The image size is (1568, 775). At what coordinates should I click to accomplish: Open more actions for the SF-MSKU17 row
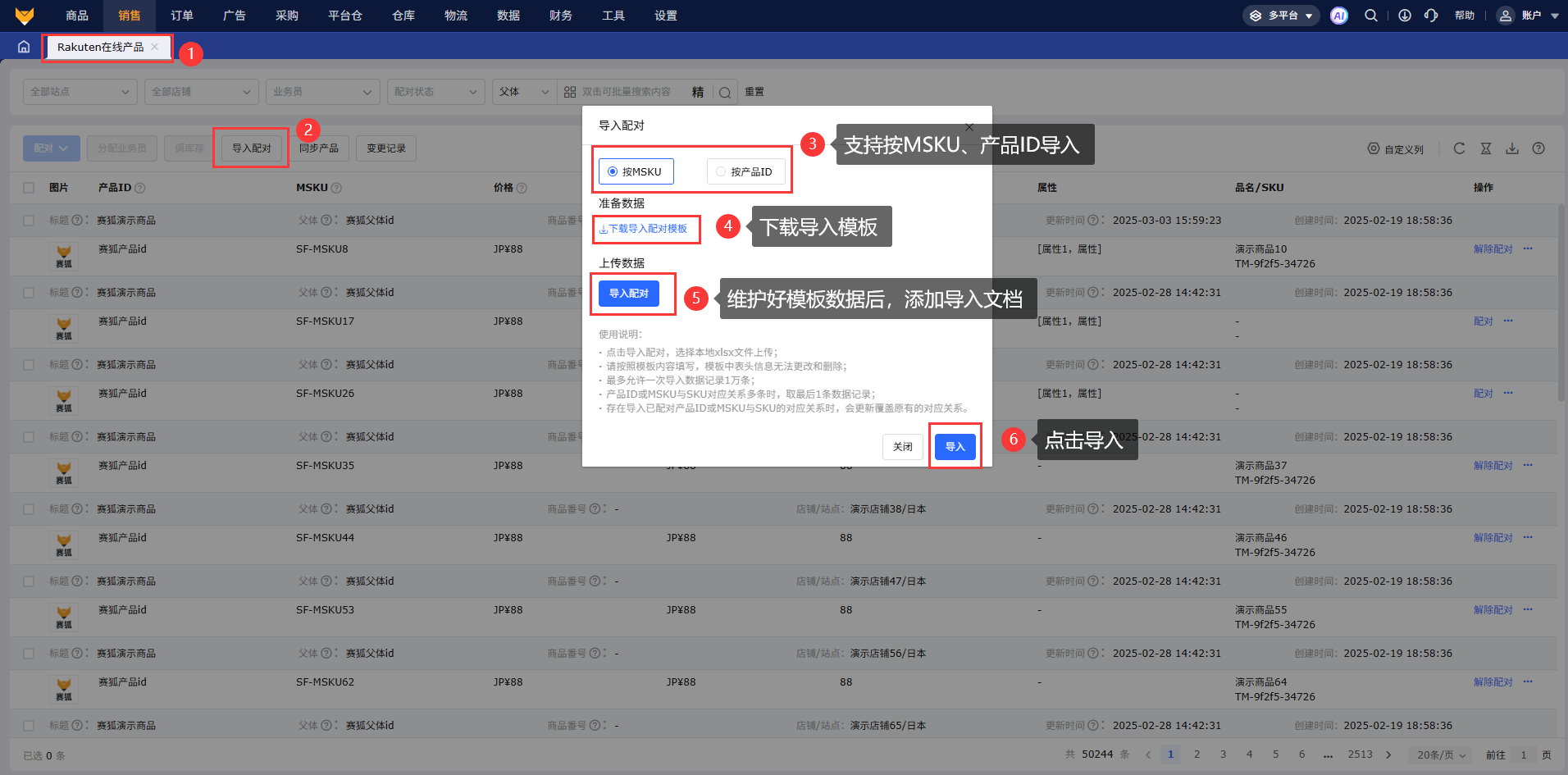(1508, 321)
